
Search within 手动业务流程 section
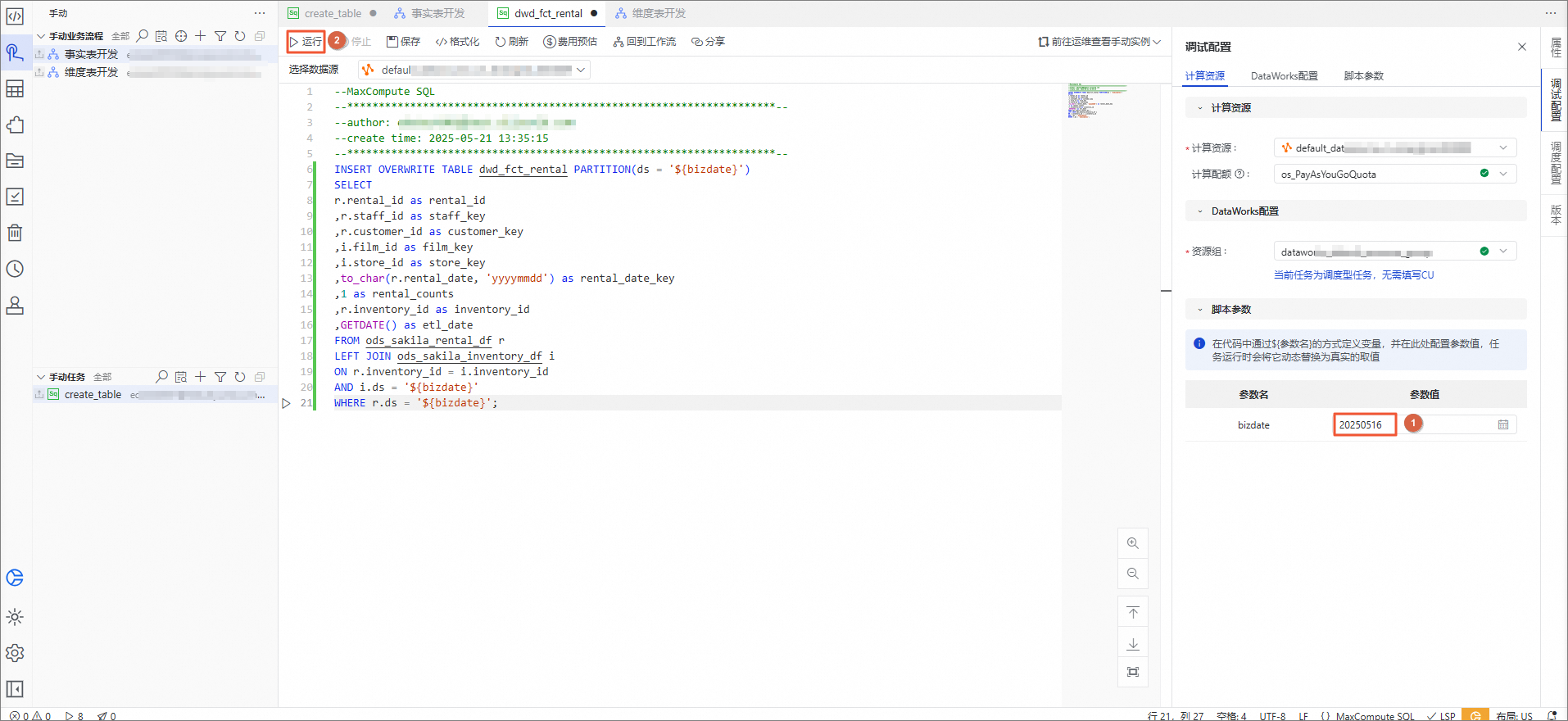[x=143, y=36]
